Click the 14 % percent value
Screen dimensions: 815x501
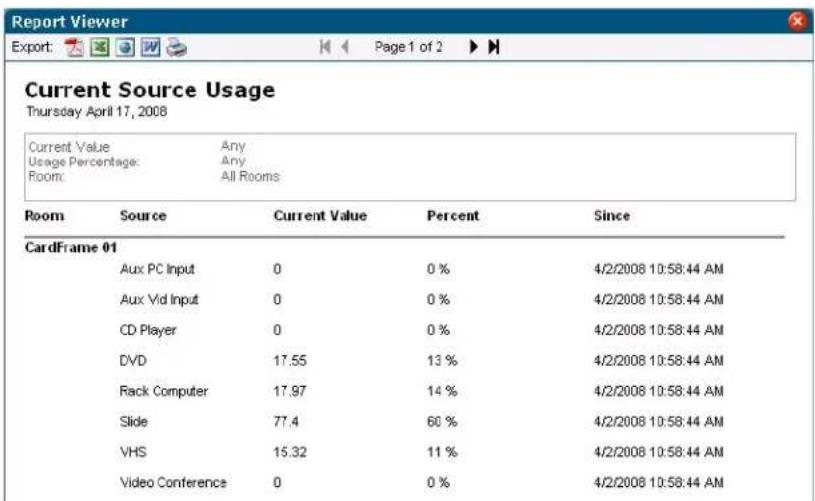coord(442,391)
